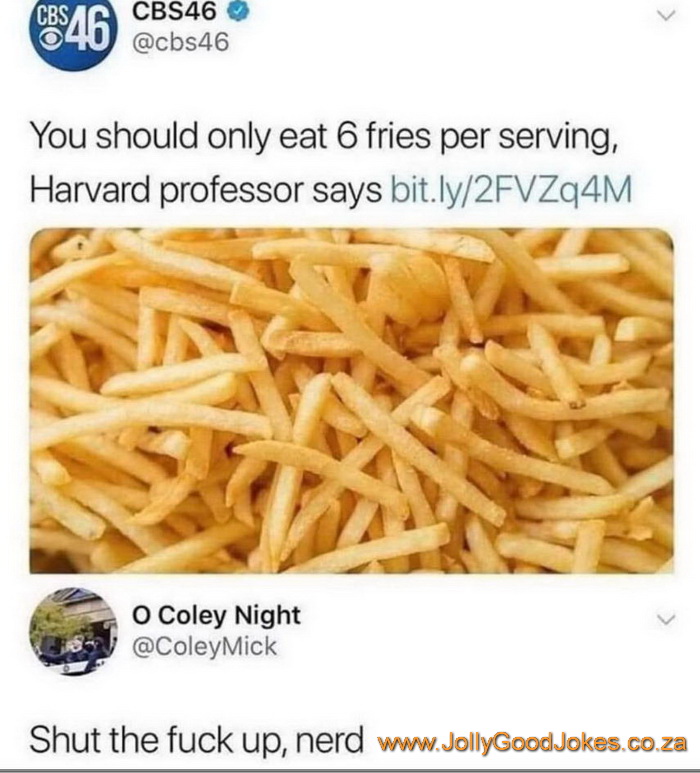Click the darker round fry piece in the photo
This screenshot has height=773, width=700.
point(409,287)
